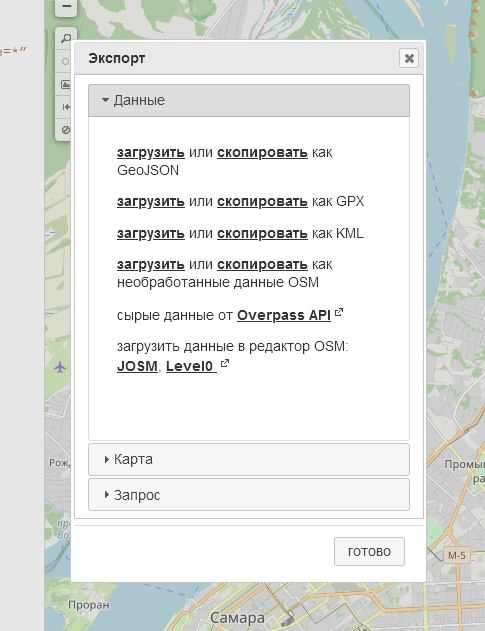Click the Проран label on the map
This screenshot has height=631, width=485.
pyautogui.click(x=89, y=605)
